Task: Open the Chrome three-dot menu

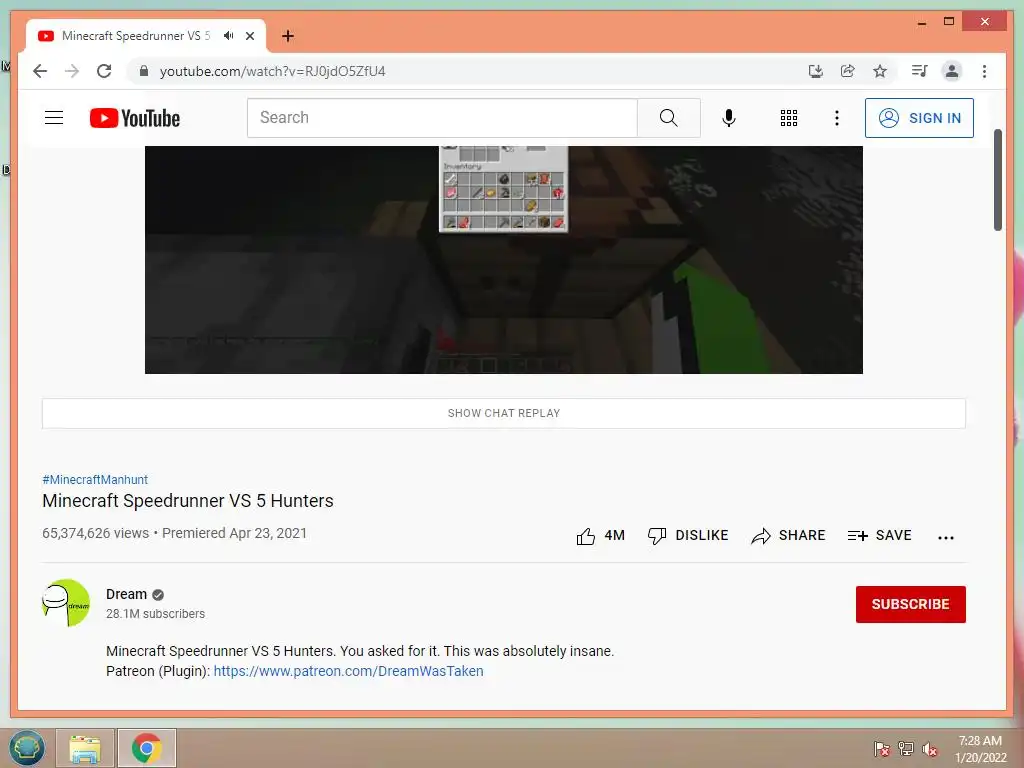Action: pyautogui.click(x=984, y=71)
